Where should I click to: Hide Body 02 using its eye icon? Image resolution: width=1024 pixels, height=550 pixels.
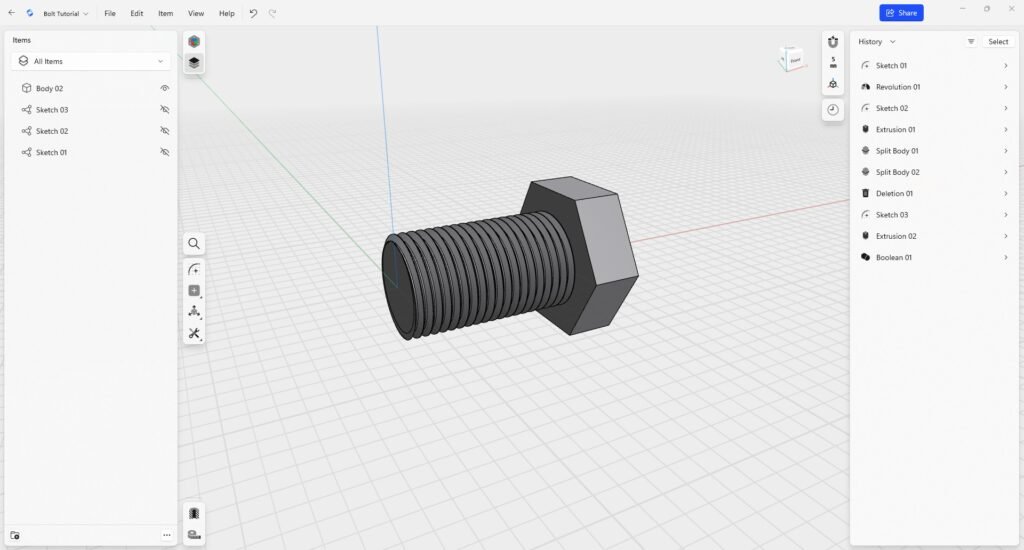[165, 88]
